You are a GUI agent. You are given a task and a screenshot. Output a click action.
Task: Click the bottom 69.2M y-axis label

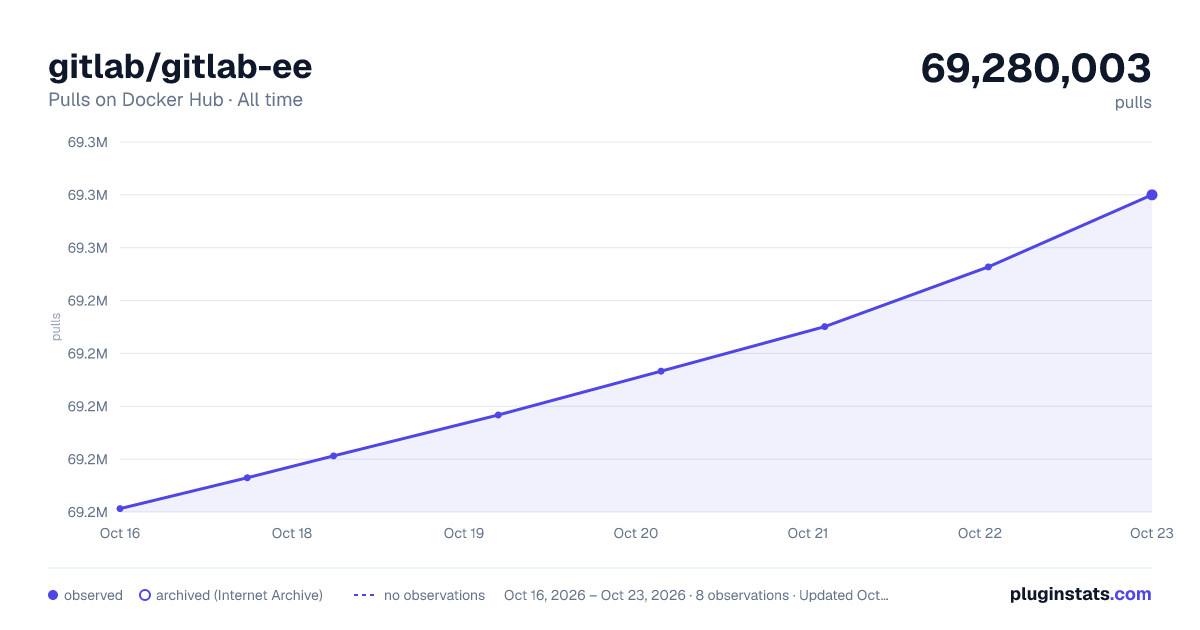coord(87,512)
